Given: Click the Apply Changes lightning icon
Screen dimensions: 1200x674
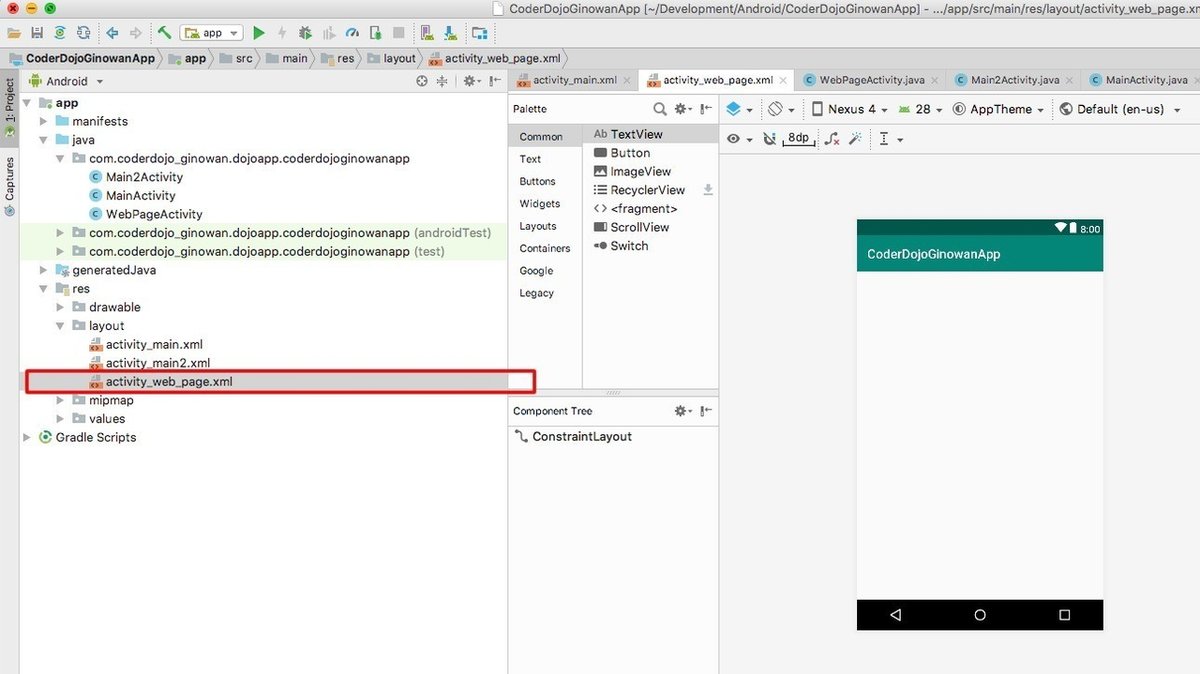Looking at the screenshot, I should click(x=282, y=33).
